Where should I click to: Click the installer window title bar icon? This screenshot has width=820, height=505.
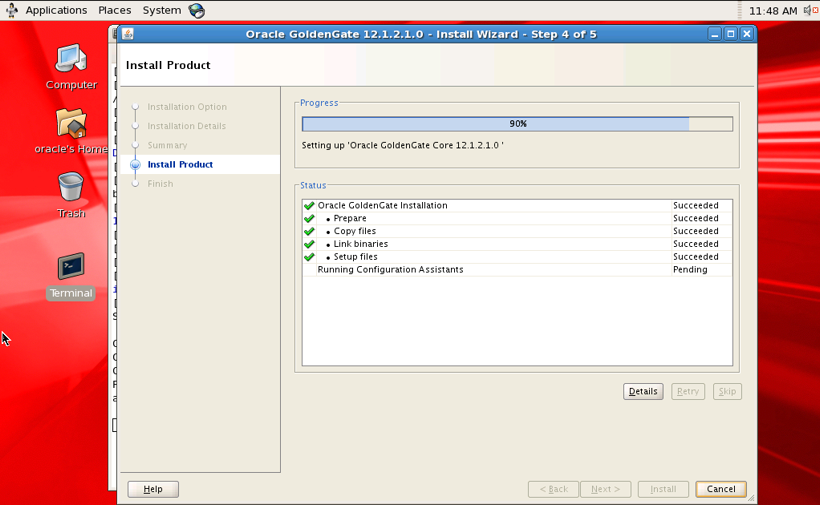tap(128, 34)
